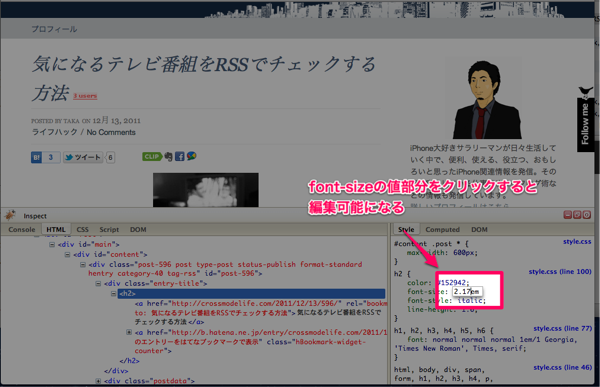
Task: Open the Computed side panel tab
Action: click(442, 229)
